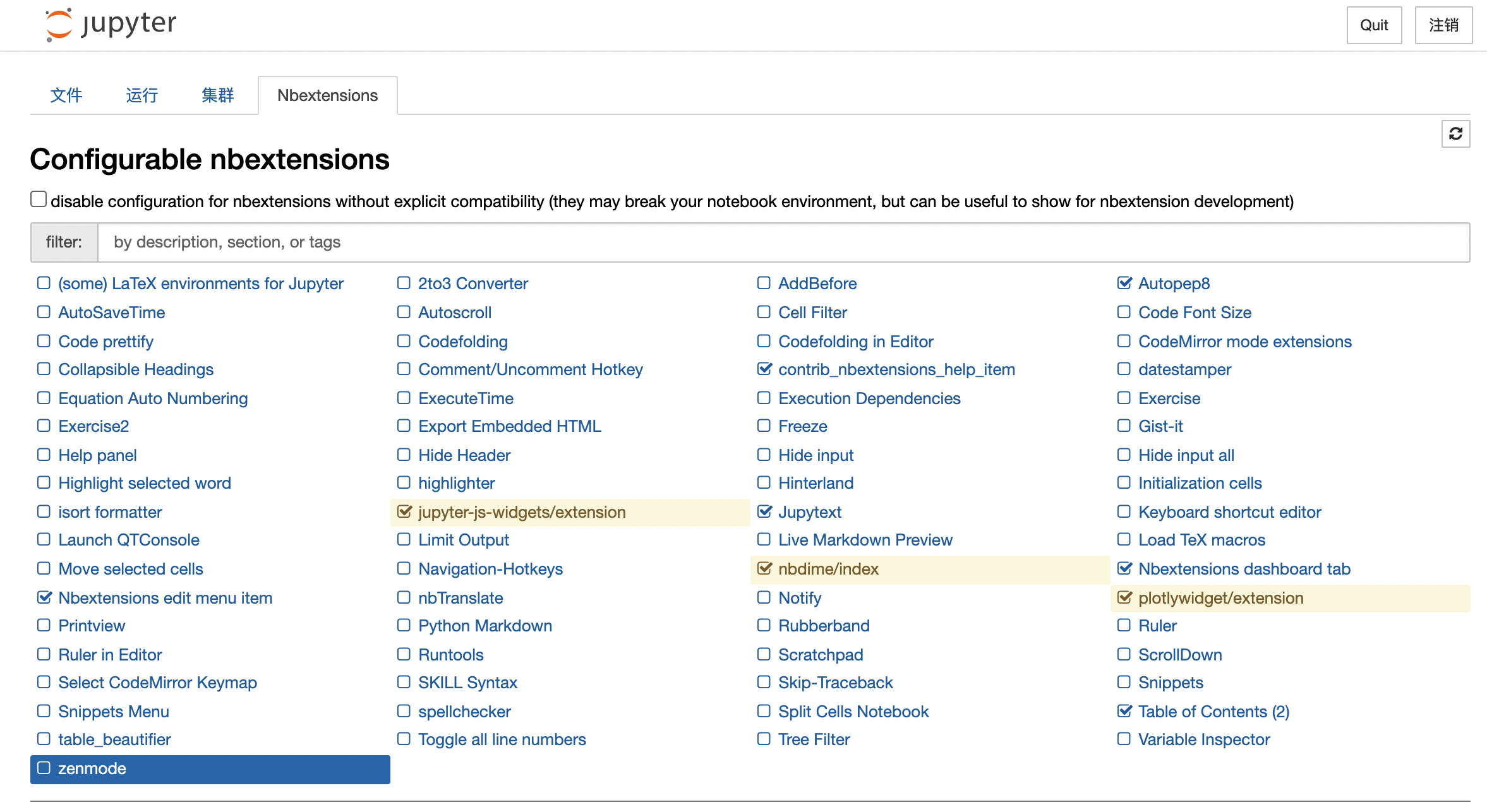The width and height of the screenshot is (1487, 812).
Task: Open the Keyboard shortcut editor extension
Action: [1229, 512]
